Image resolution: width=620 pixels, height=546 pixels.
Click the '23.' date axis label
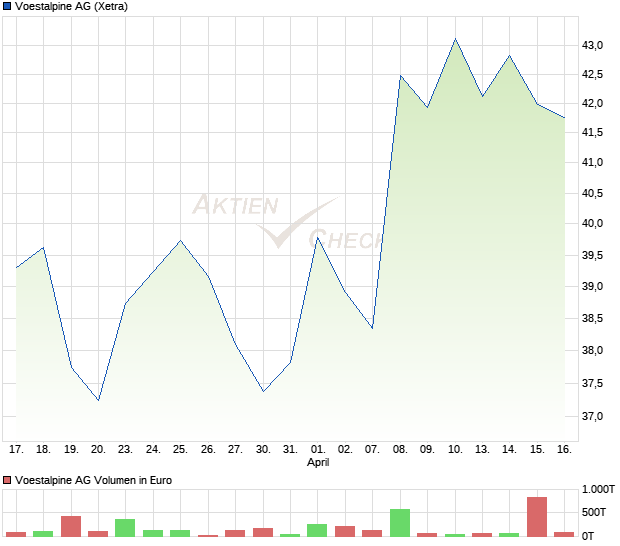pyautogui.click(x=125, y=450)
